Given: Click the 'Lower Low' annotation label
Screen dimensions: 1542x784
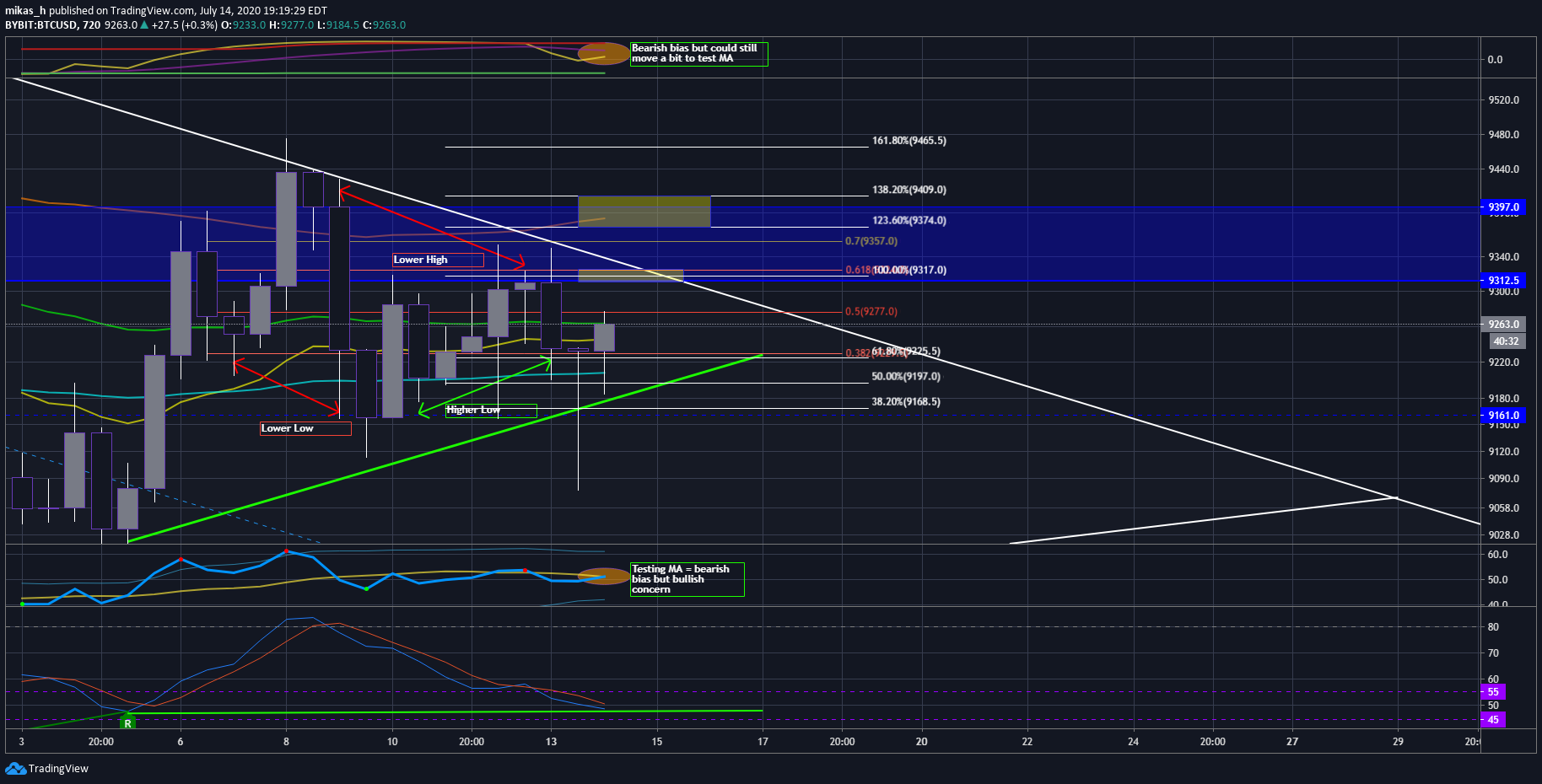Looking at the screenshot, I should click(x=305, y=428).
